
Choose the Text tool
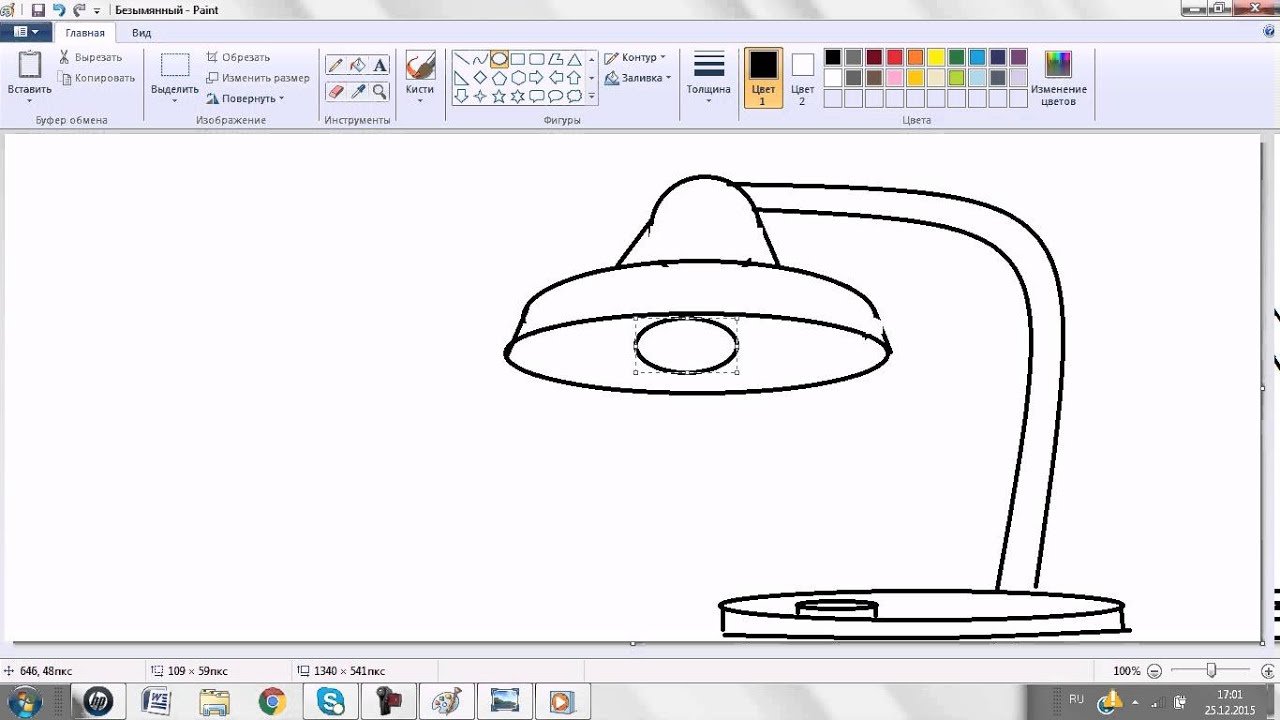coord(380,66)
